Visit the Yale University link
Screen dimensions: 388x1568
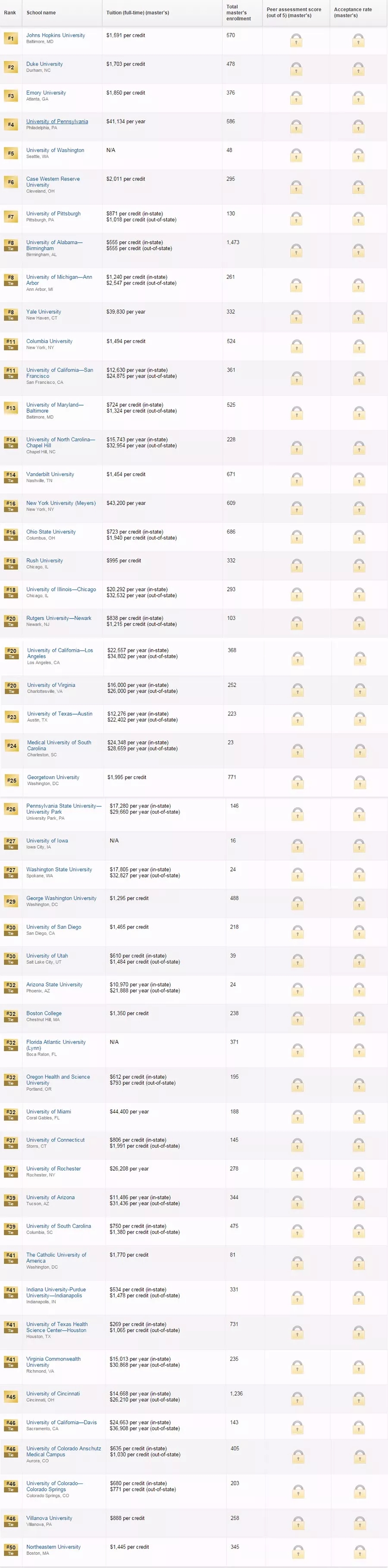(43, 312)
